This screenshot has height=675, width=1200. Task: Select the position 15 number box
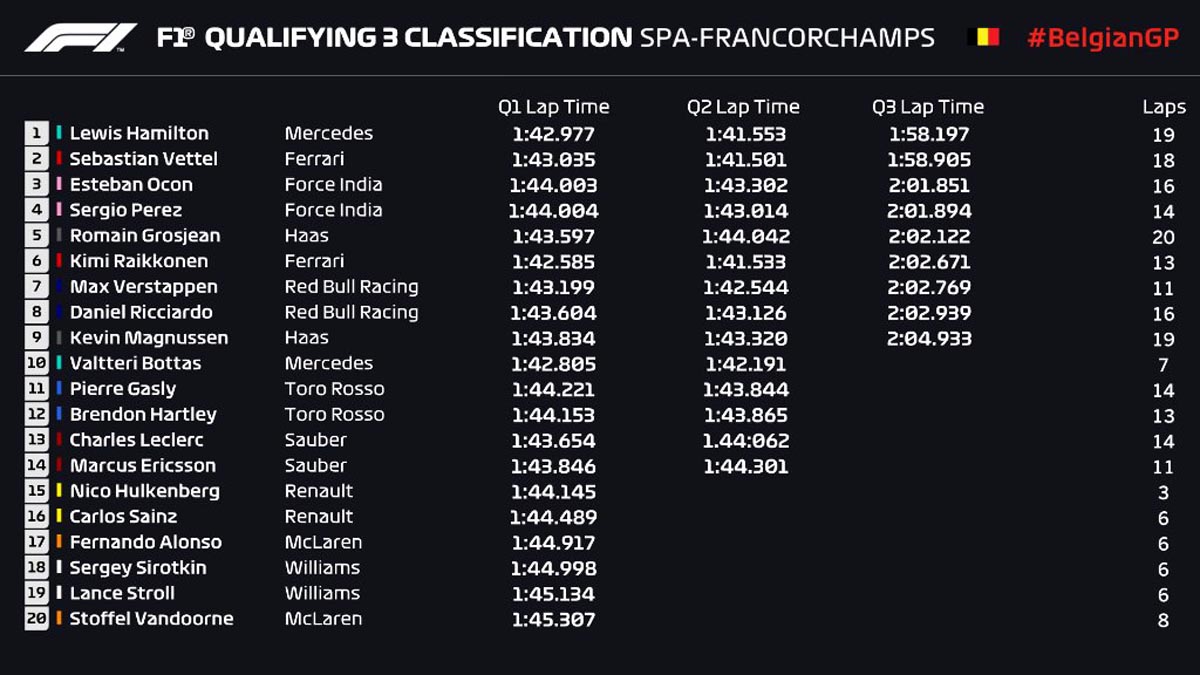pyautogui.click(x=37, y=491)
